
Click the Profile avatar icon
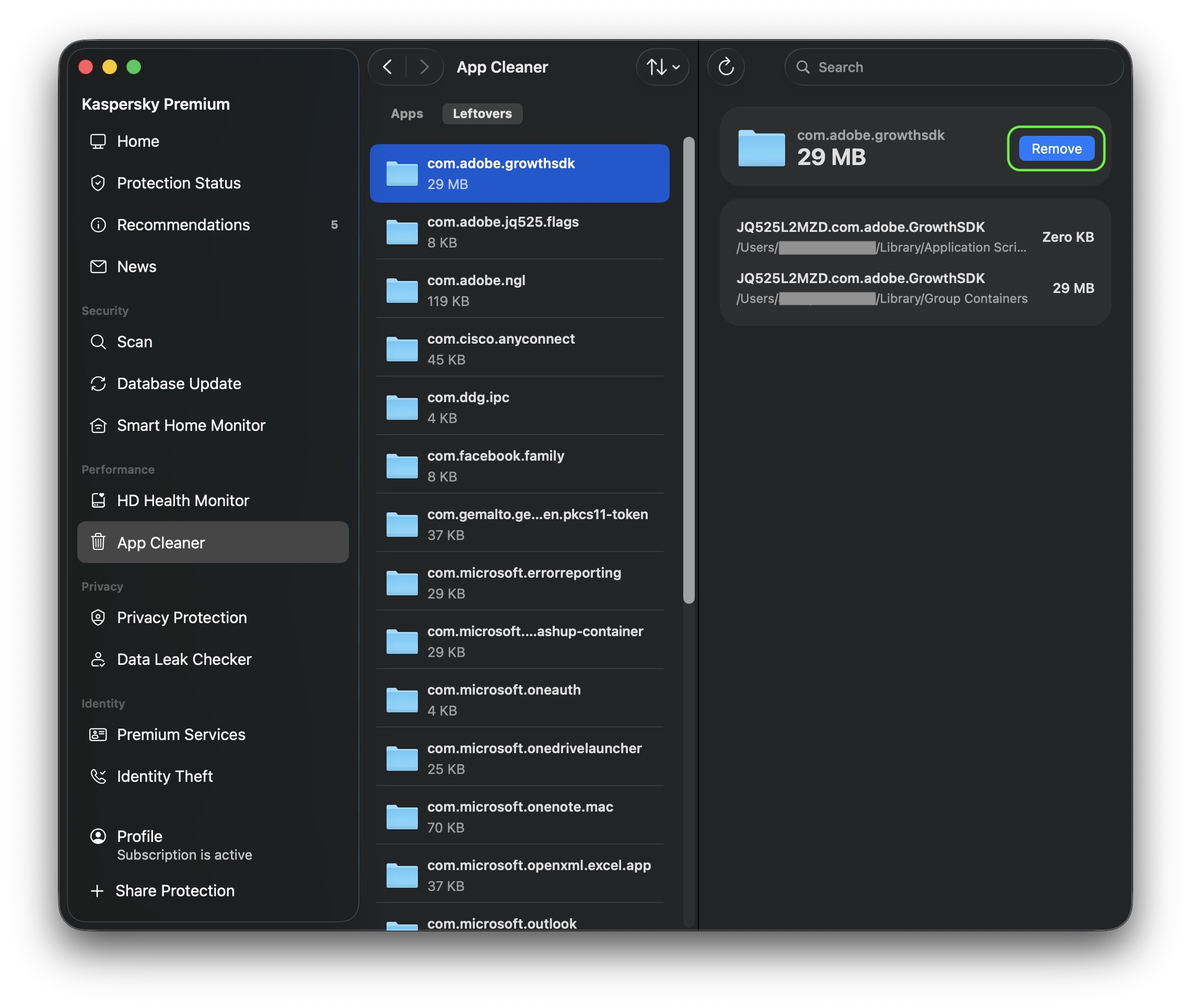pyautogui.click(x=98, y=836)
